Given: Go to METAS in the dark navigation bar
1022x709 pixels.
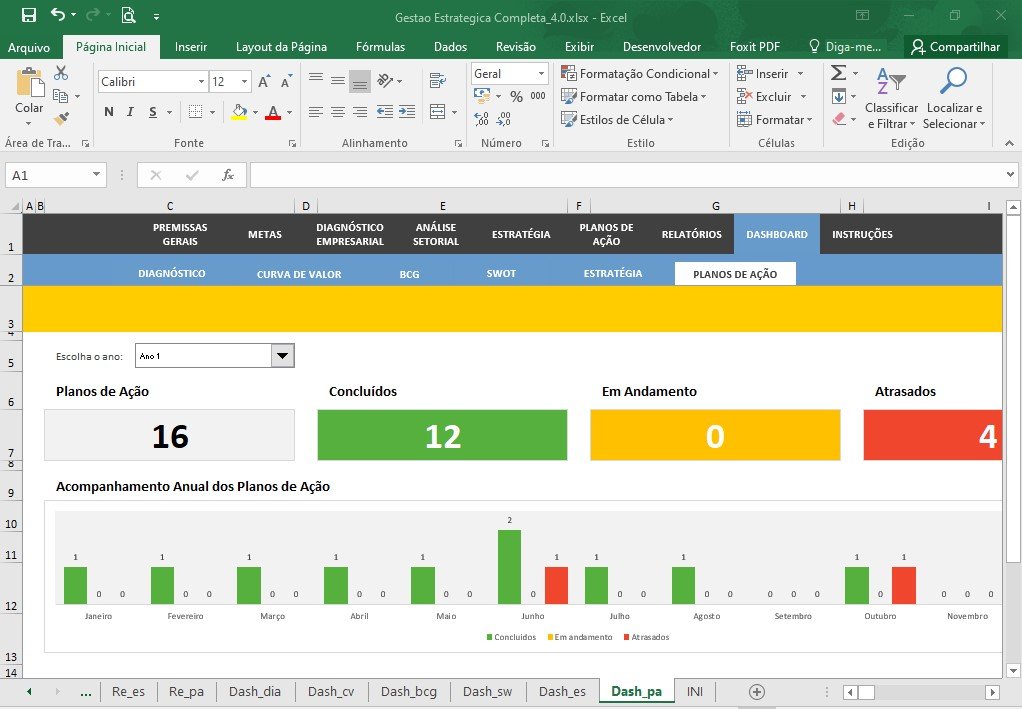Looking at the screenshot, I should pyautogui.click(x=265, y=234).
